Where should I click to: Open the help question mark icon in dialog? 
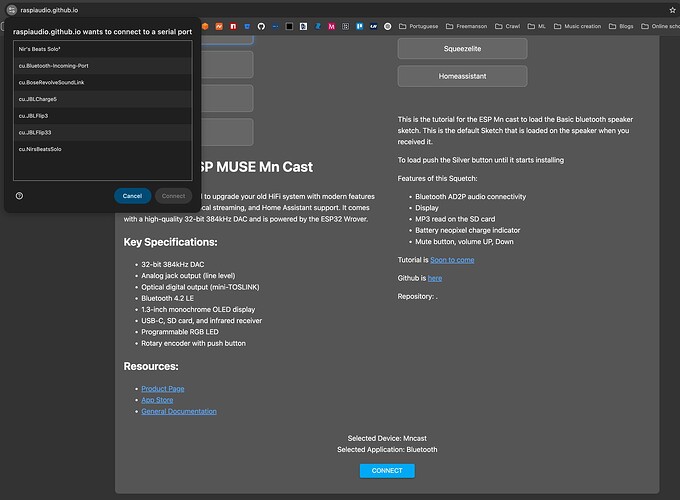click(x=20, y=196)
